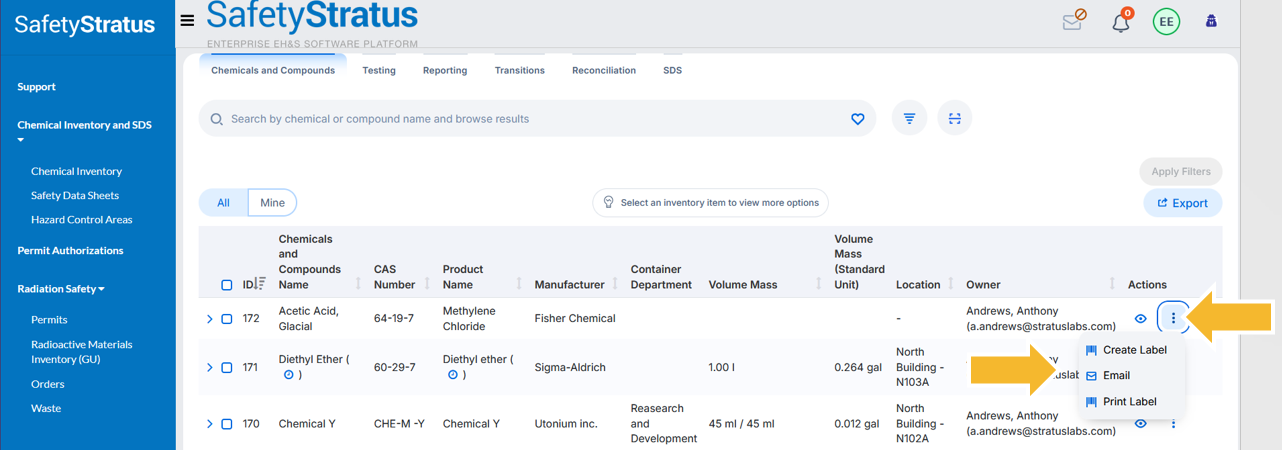
Task: Open Waste in the sidebar
Action: (46, 408)
